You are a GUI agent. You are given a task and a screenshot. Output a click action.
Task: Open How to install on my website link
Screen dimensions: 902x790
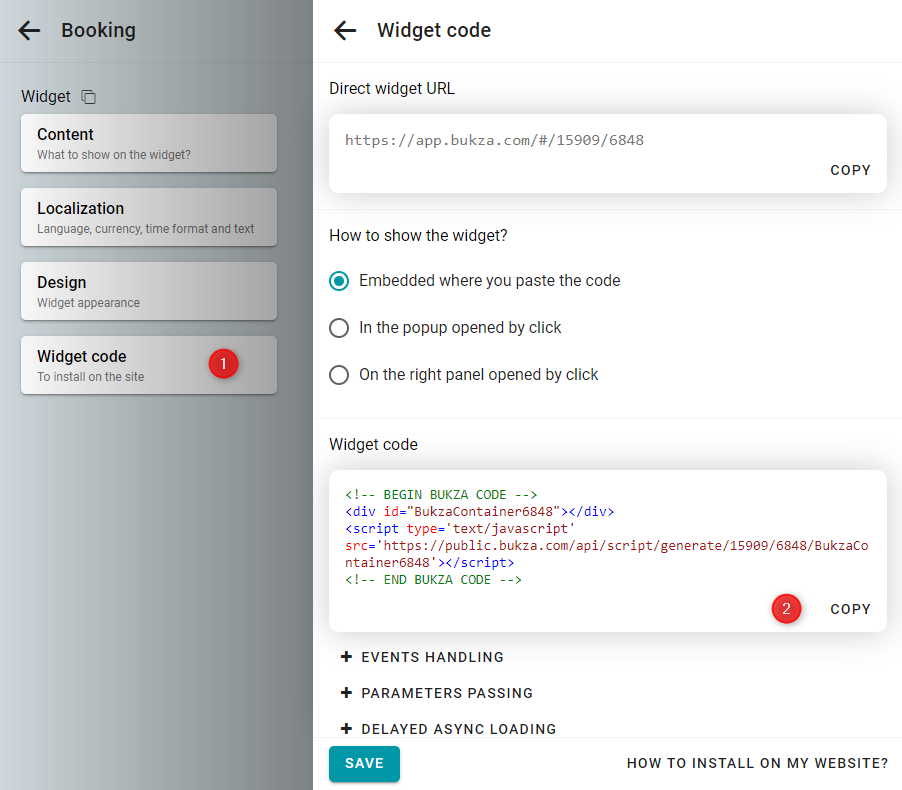pyautogui.click(x=757, y=763)
